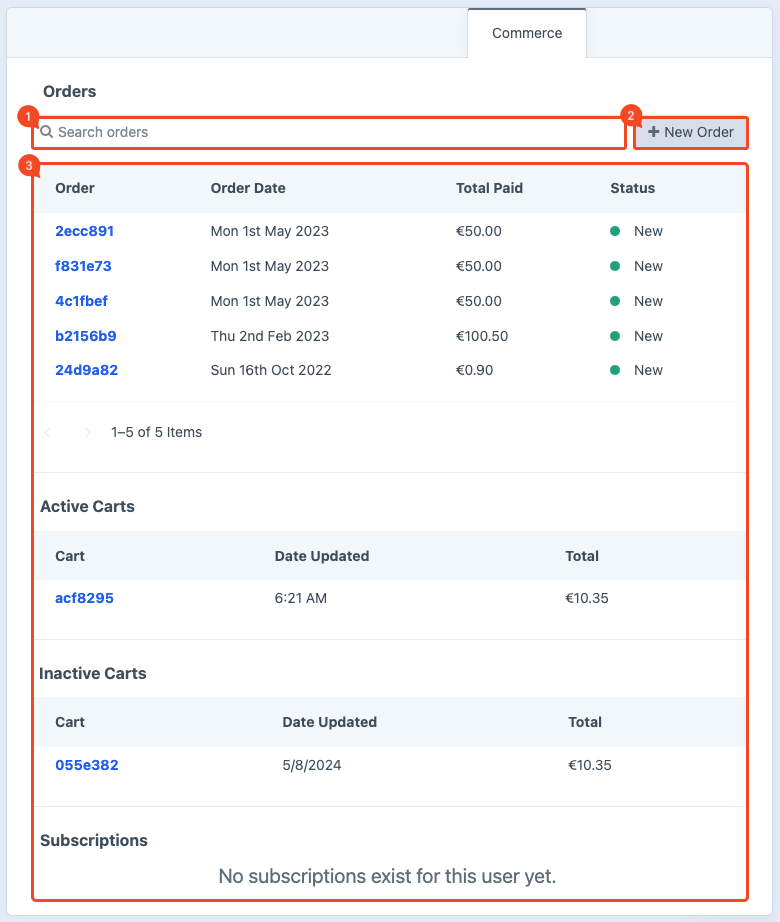
Task: Click Date Updated header in Active Carts
Action: coord(322,556)
